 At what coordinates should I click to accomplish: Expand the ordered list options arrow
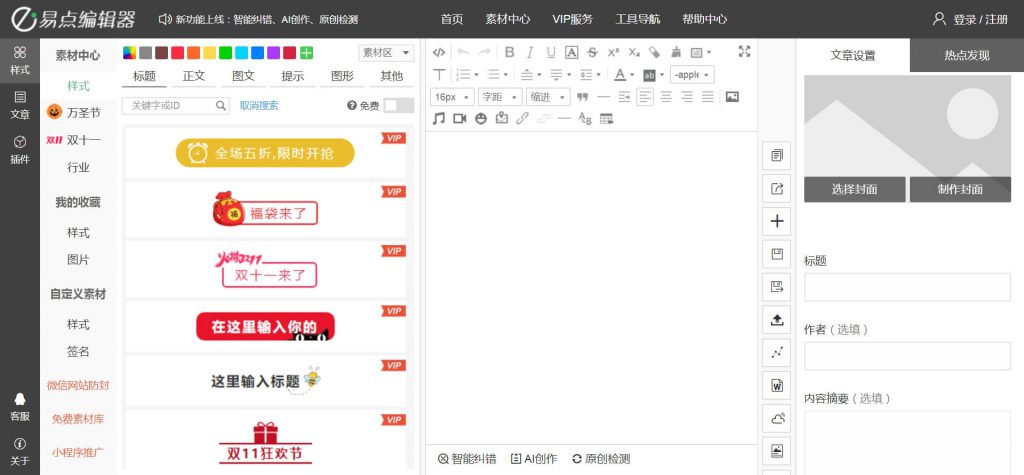(x=476, y=75)
